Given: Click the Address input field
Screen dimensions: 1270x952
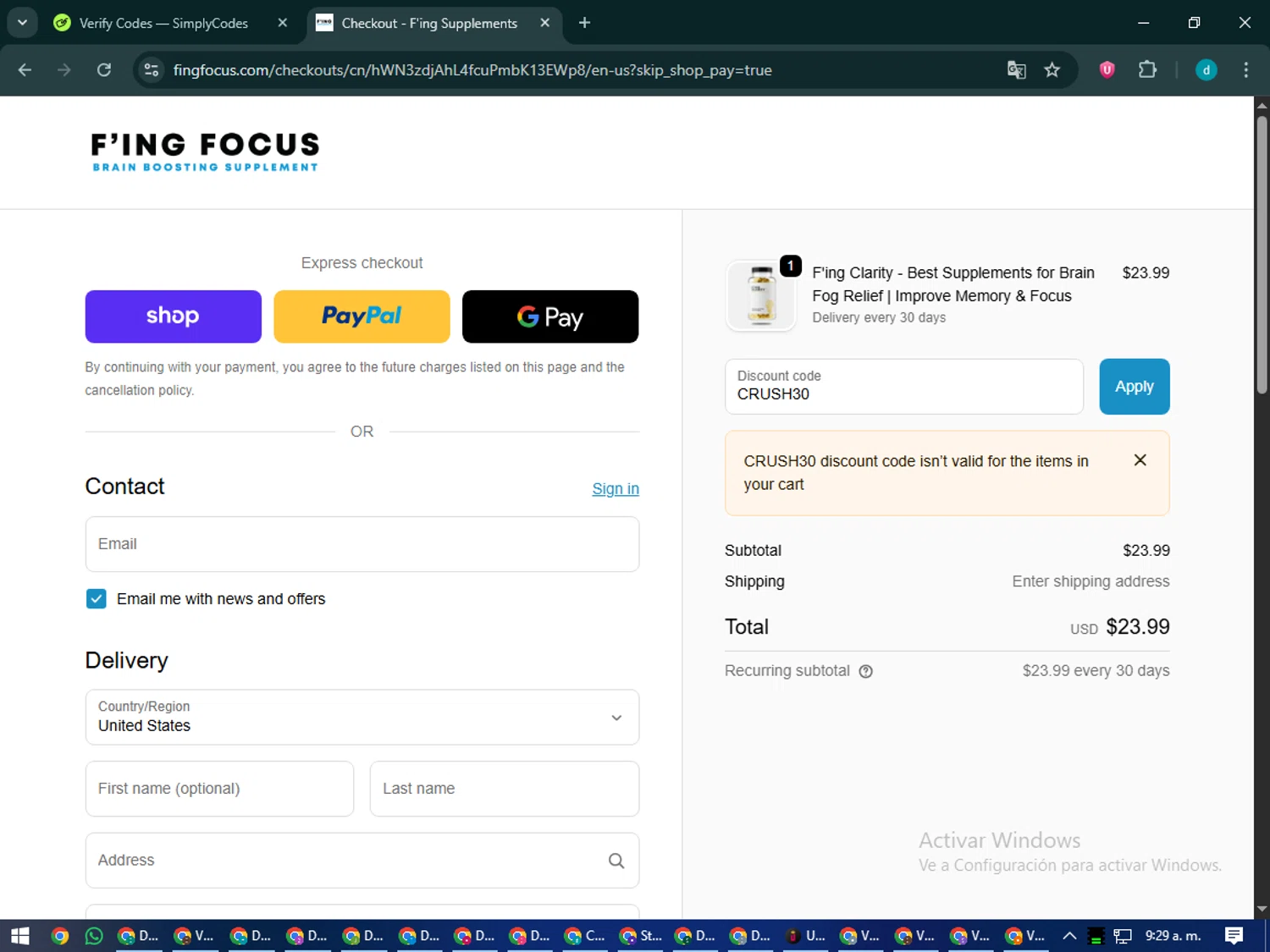Looking at the screenshot, I should tap(362, 861).
